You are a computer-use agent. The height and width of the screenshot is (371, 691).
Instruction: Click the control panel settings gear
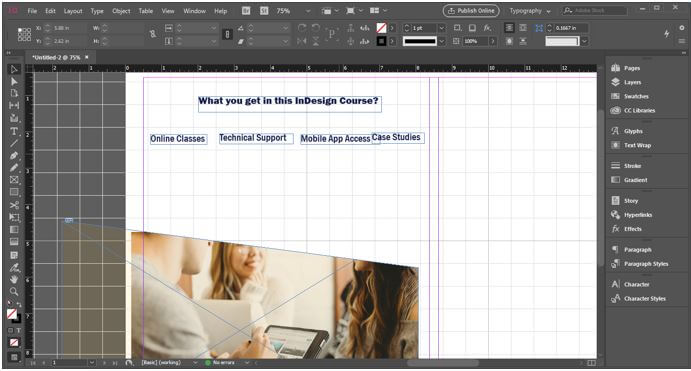tap(682, 28)
